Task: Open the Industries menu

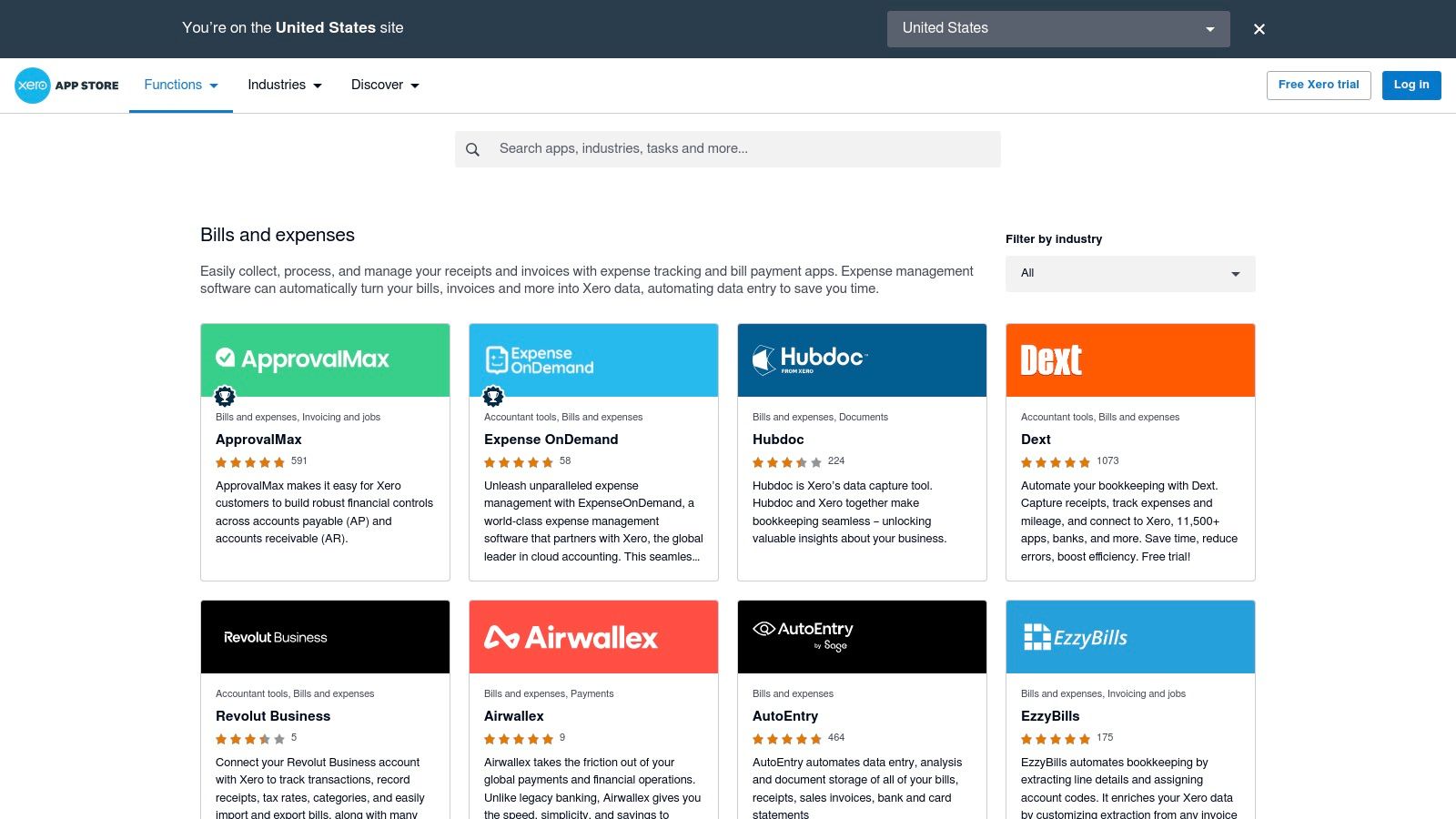Action: point(284,85)
